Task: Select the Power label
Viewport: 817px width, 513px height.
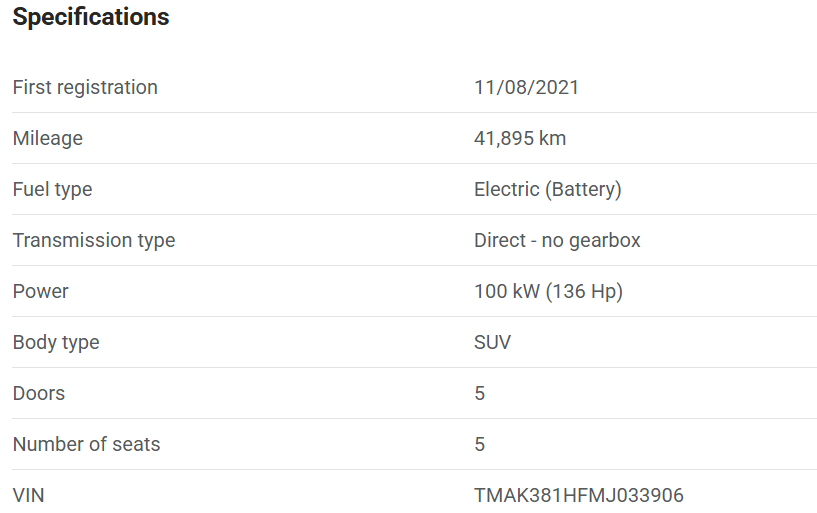Action: (40, 291)
